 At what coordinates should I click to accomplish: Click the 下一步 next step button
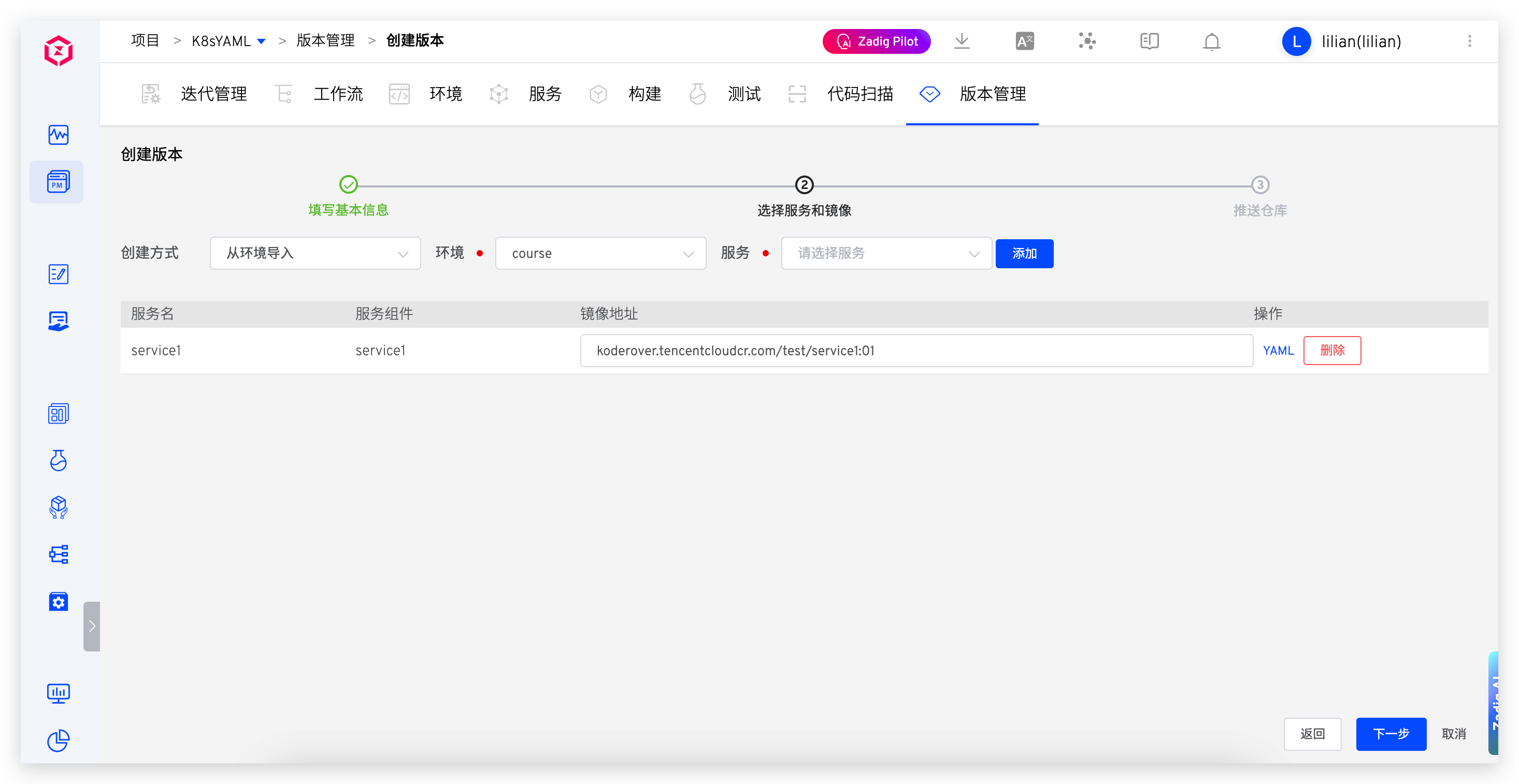click(x=1391, y=734)
